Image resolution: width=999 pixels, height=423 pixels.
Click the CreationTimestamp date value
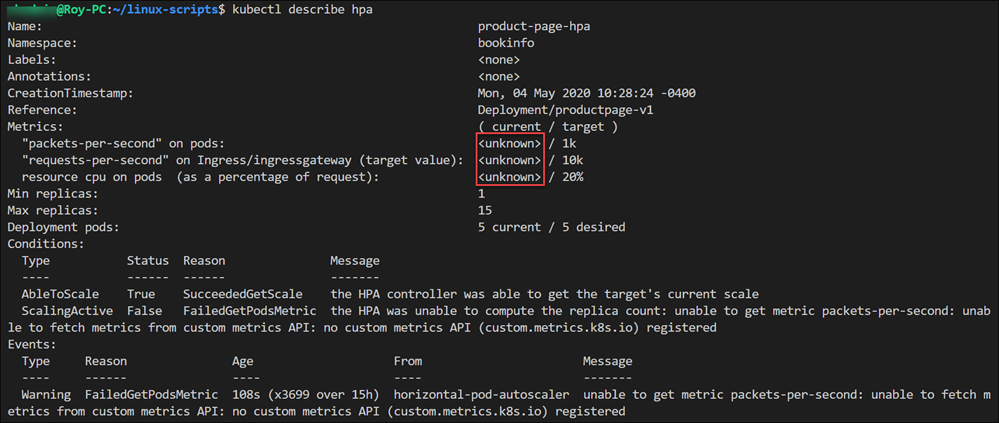[x=587, y=93]
